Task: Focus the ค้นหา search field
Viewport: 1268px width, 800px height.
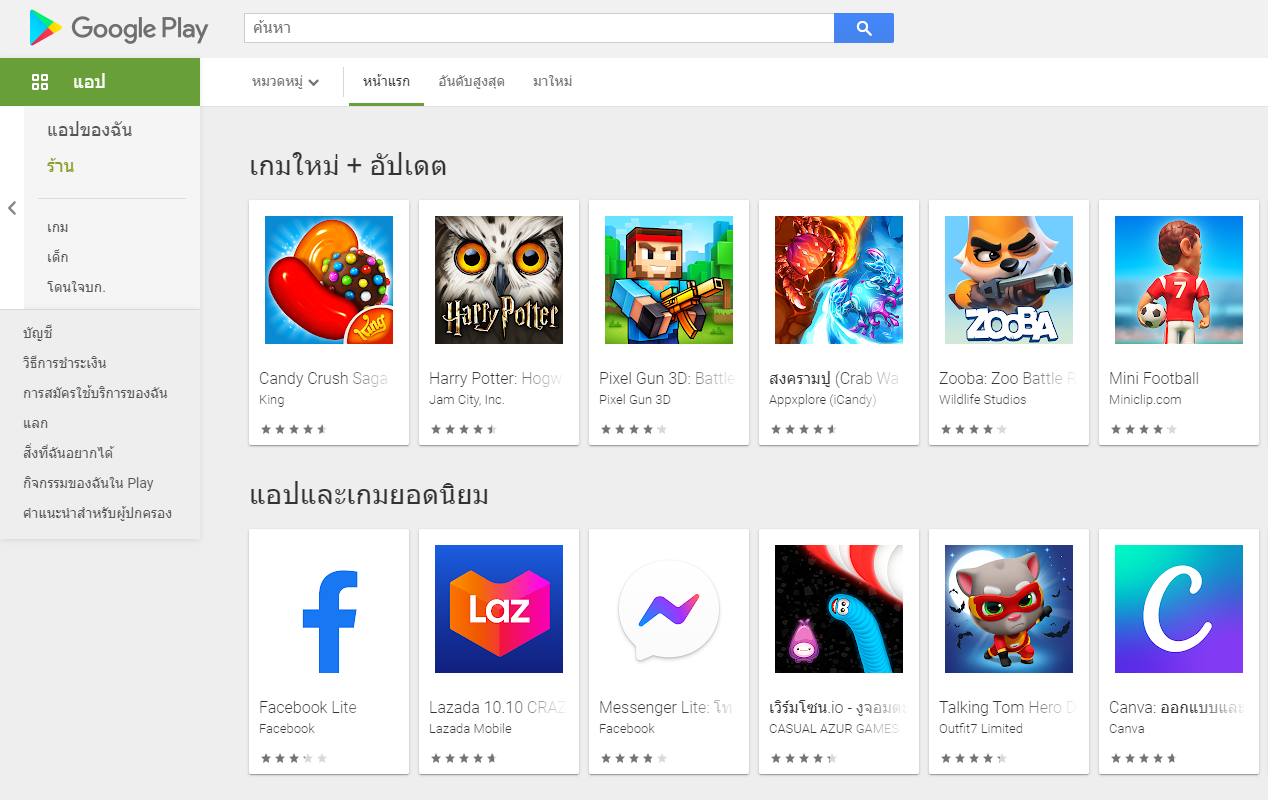Action: 539,29
